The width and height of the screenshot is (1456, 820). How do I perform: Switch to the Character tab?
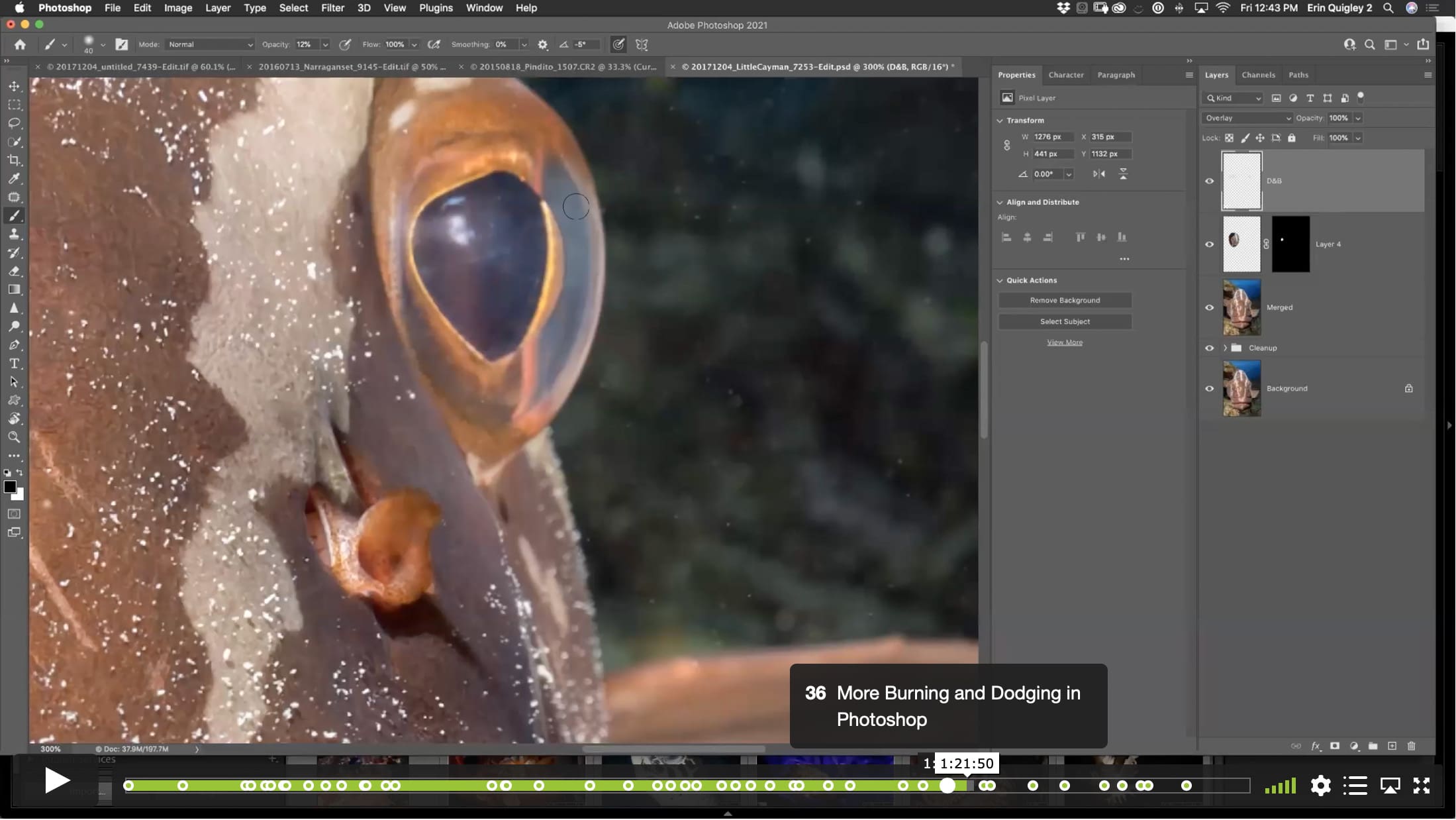(x=1066, y=75)
